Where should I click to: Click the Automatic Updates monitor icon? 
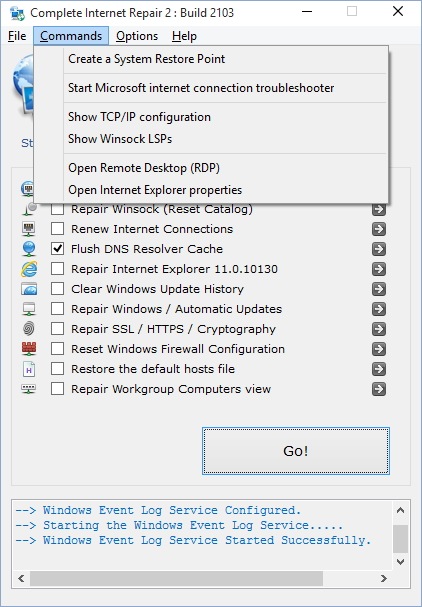pyautogui.click(x=29, y=309)
